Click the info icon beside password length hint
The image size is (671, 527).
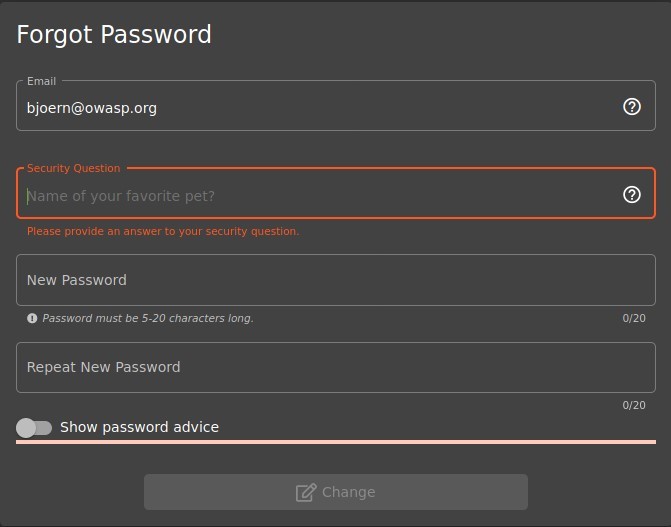coord(32,319)
